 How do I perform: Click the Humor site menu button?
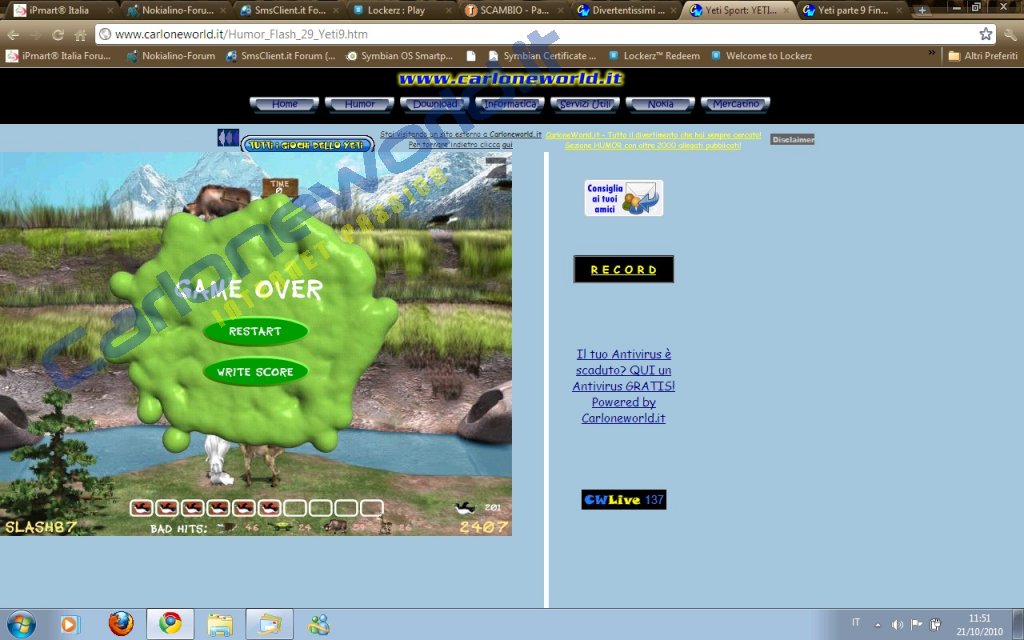pos(359,104)
